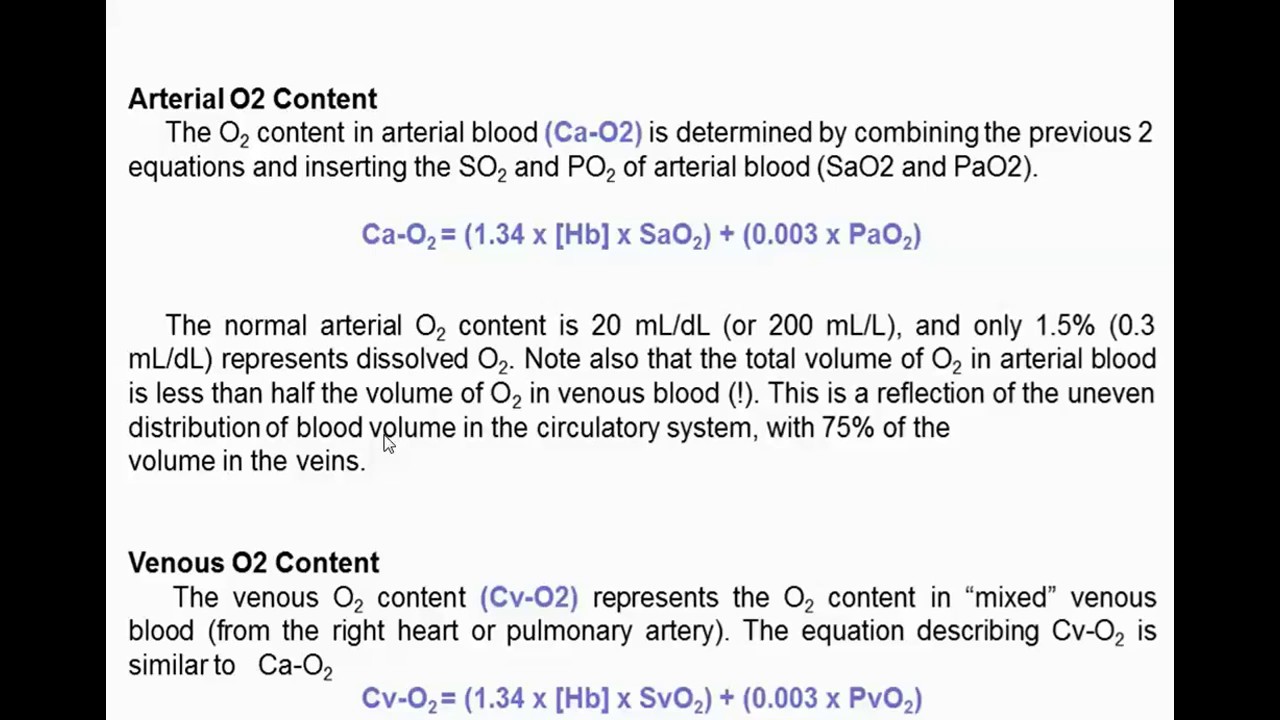
Task: Click the 20 mL/dL value
Action: click(x=650, y=326)
